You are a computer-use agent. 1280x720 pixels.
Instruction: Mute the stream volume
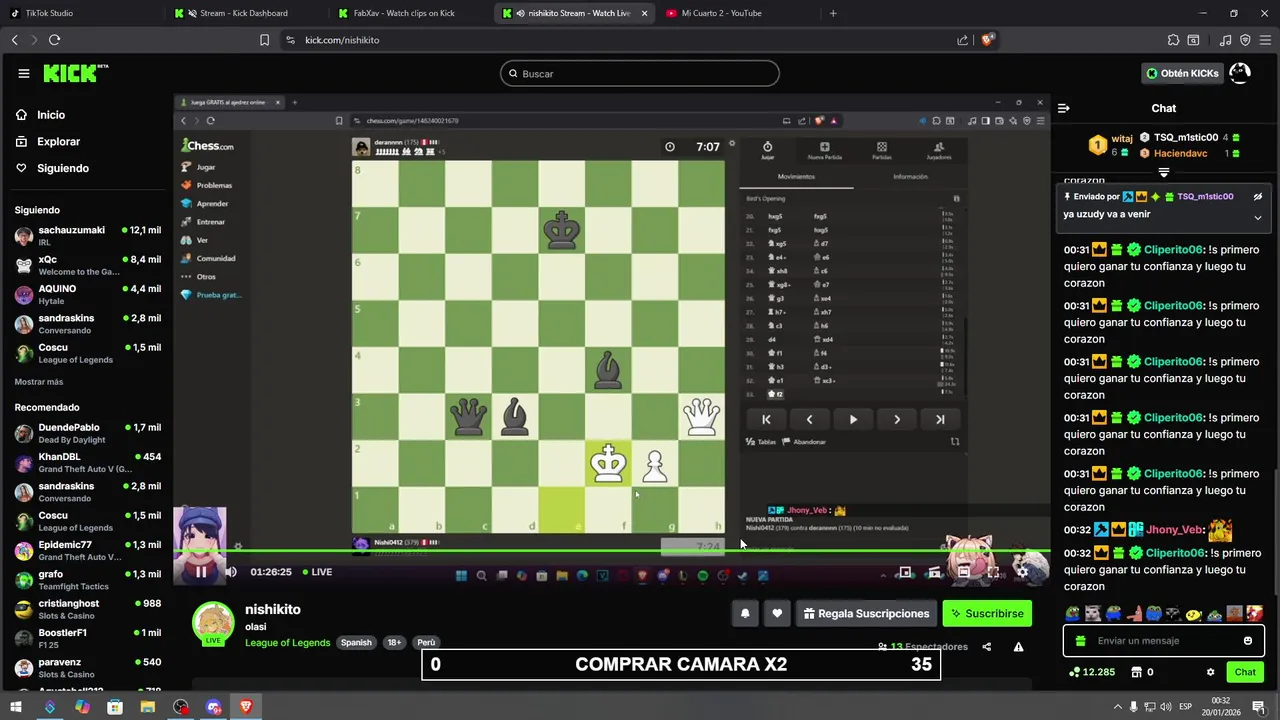click(231, 572)
